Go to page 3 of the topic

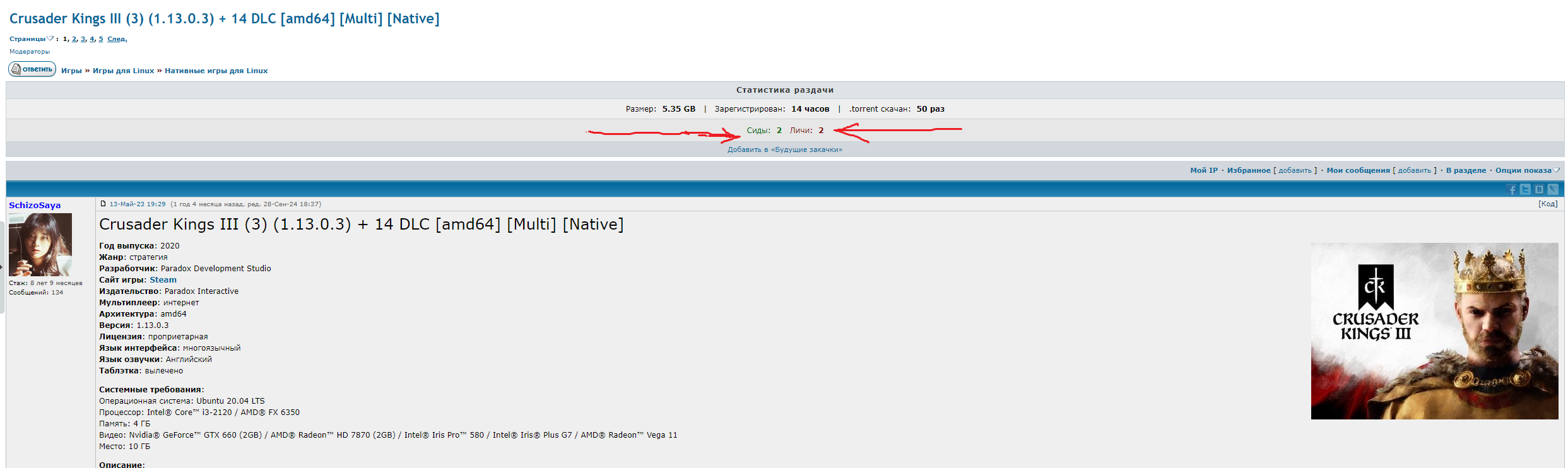pos(83,39)
